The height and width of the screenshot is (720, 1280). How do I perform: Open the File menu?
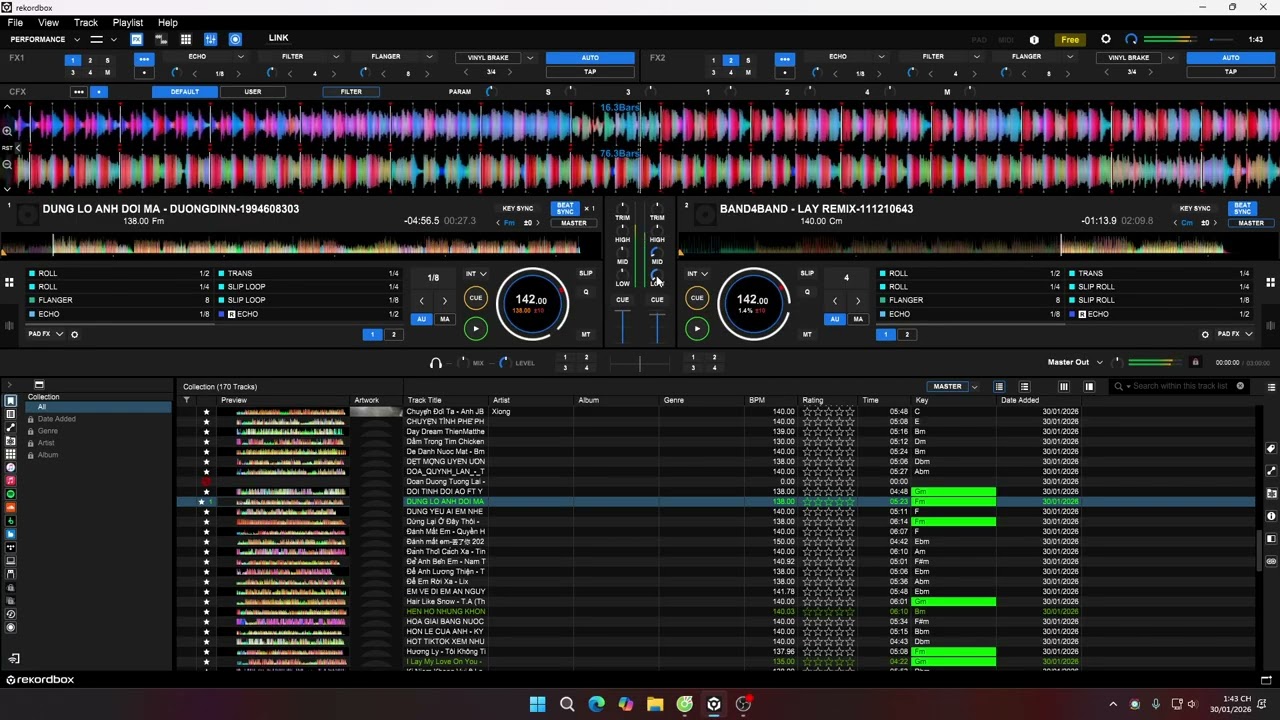click(15, 22)
